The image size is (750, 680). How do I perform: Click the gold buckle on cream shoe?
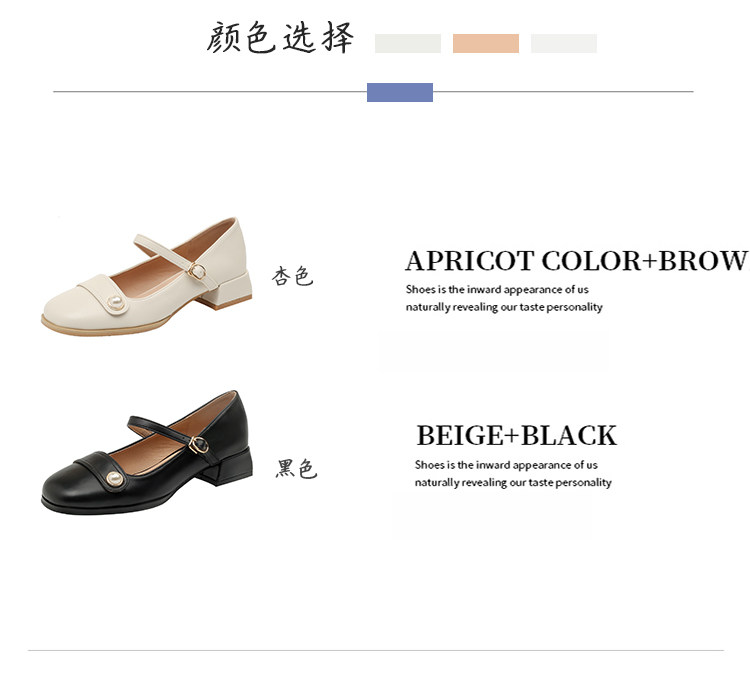coord(196,271)
